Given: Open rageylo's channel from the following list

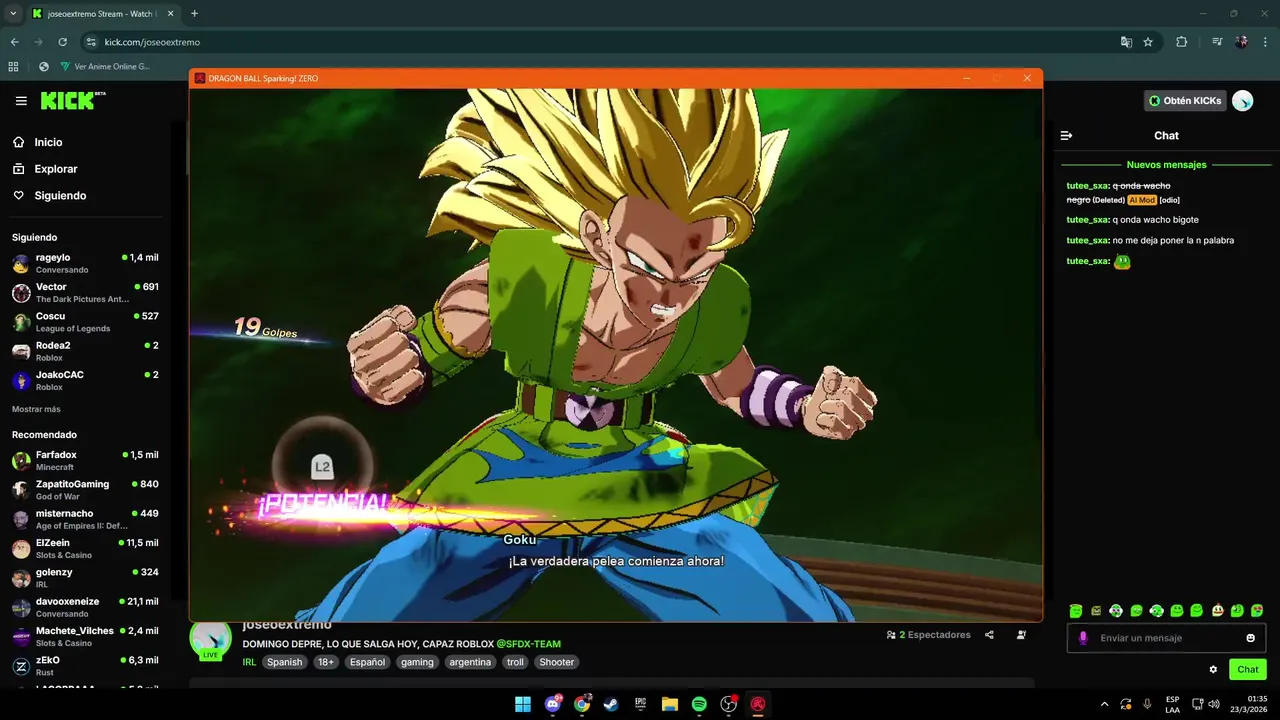Looking at the screenshot, I should point(85,263).
